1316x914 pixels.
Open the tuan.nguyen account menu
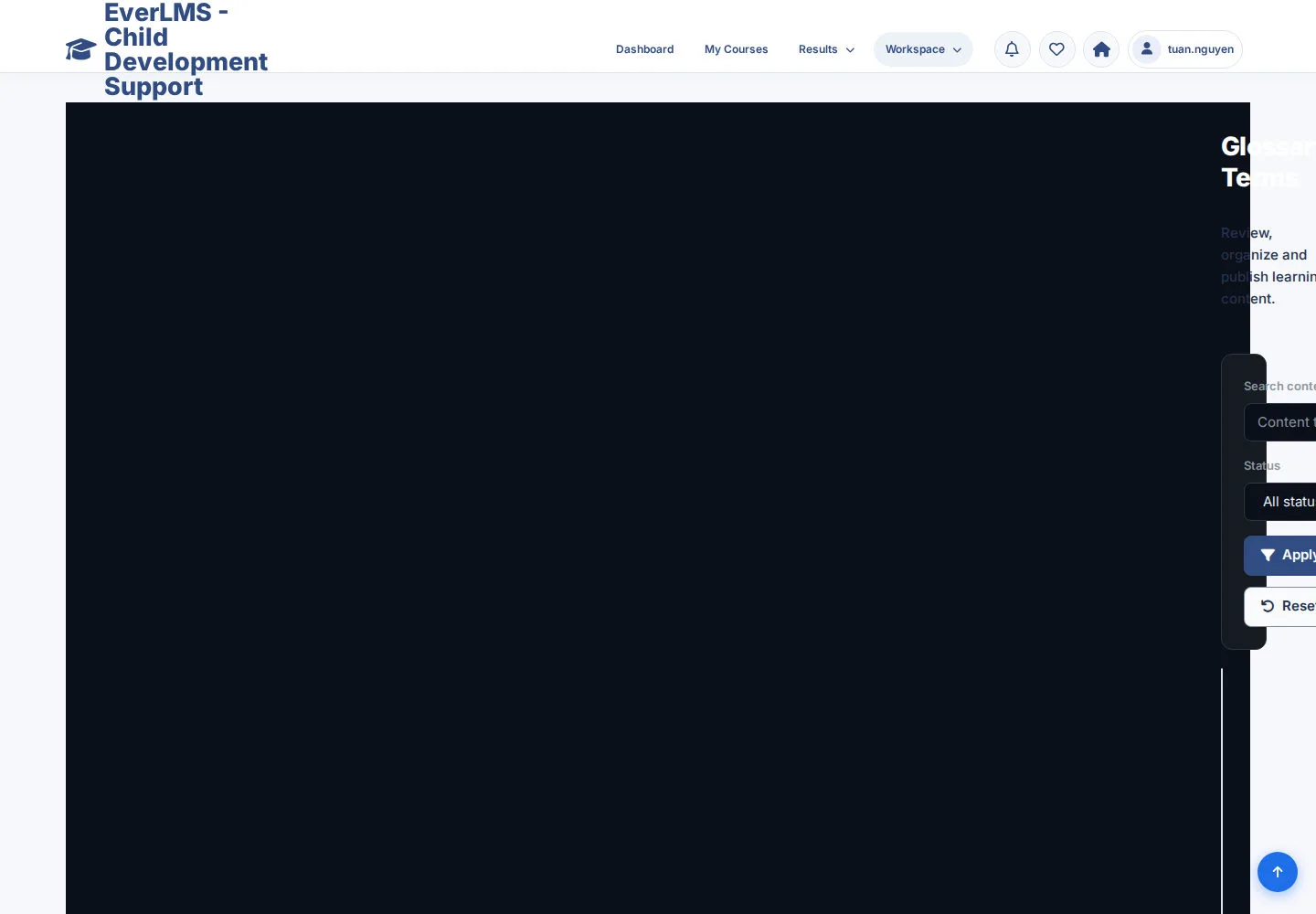(x=1185, y=49)
